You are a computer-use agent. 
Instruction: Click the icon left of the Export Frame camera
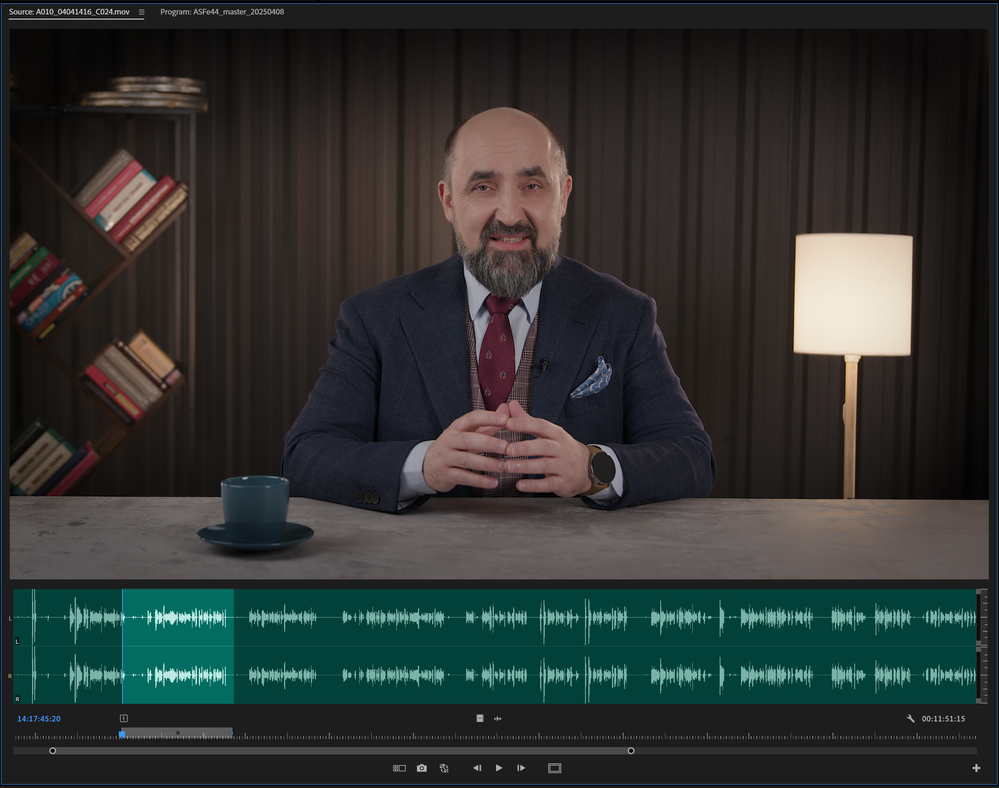[x=399, y=768]
